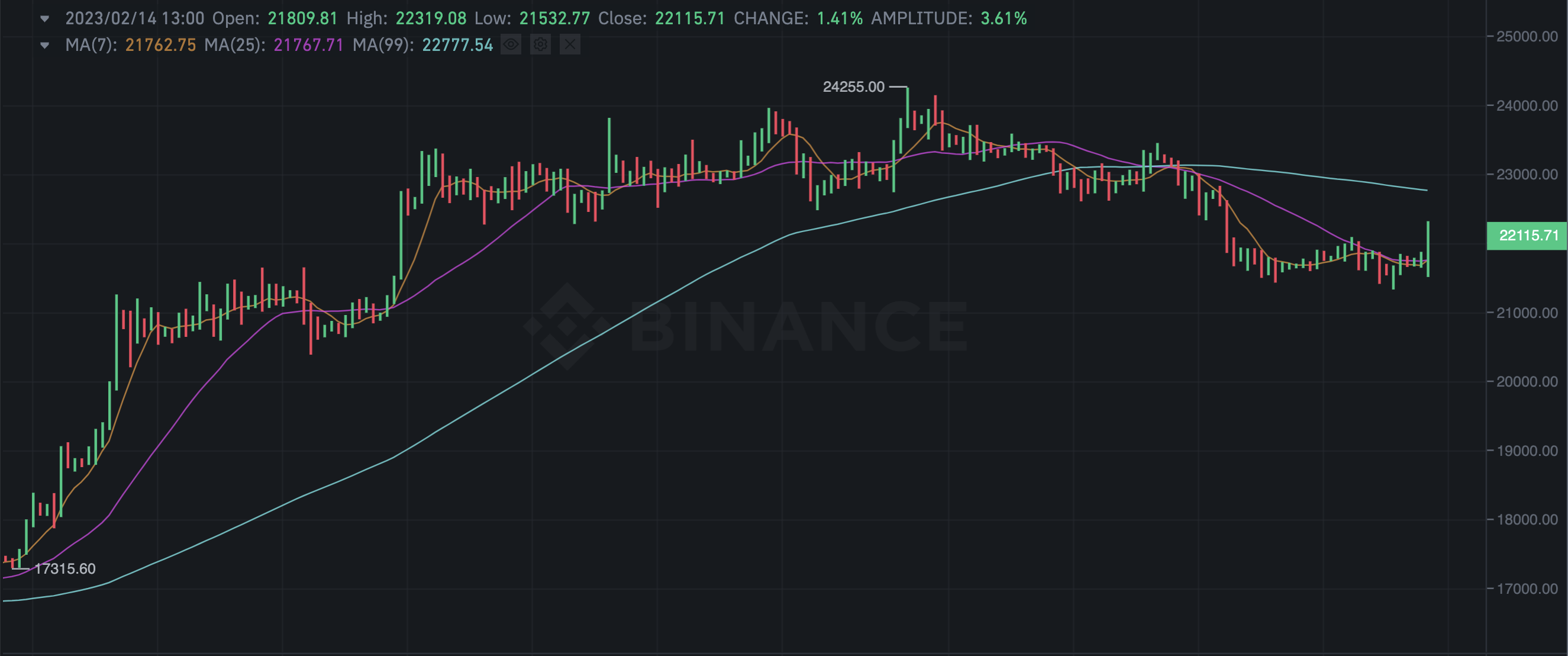Click the Low value 21532.77
Screen dimensions: 1568x656
pyautogui.click(x=554, y=18)
